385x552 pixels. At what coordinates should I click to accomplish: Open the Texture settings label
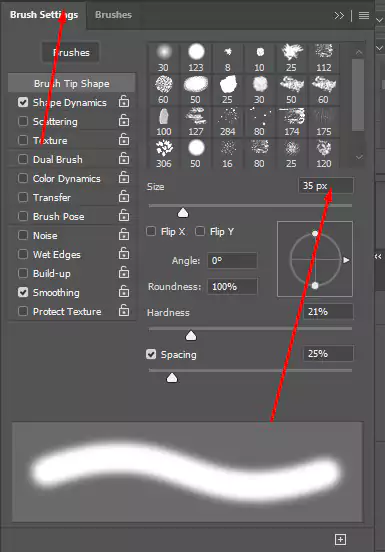50,140
